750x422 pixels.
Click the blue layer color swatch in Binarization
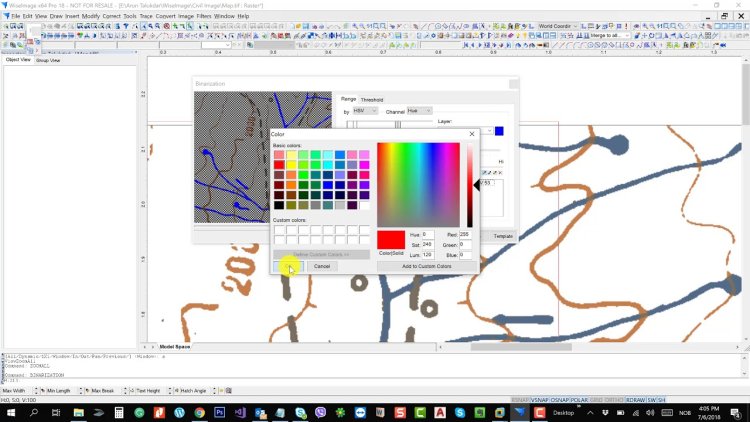499,131
